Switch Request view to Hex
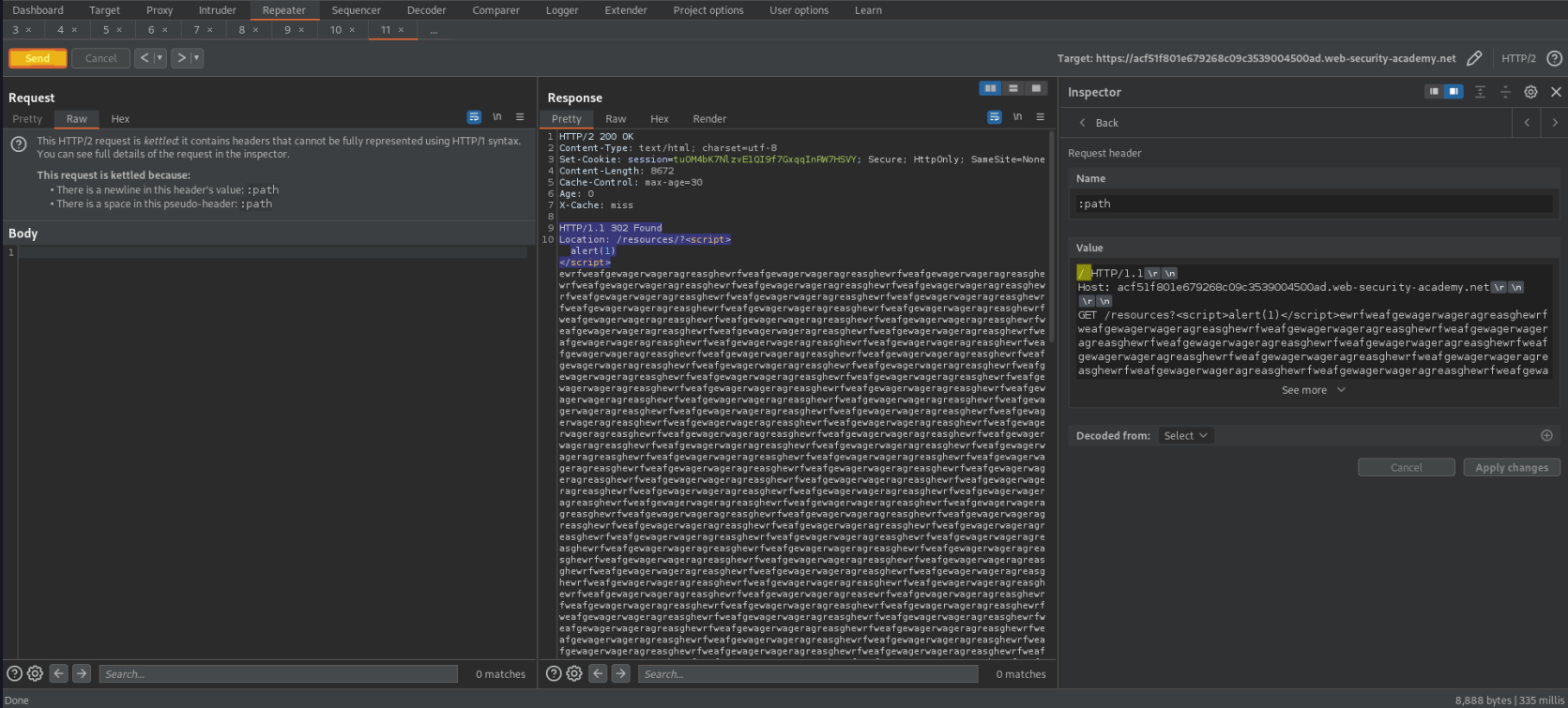Screen dimensions: 1568x708 coord(120,119)
